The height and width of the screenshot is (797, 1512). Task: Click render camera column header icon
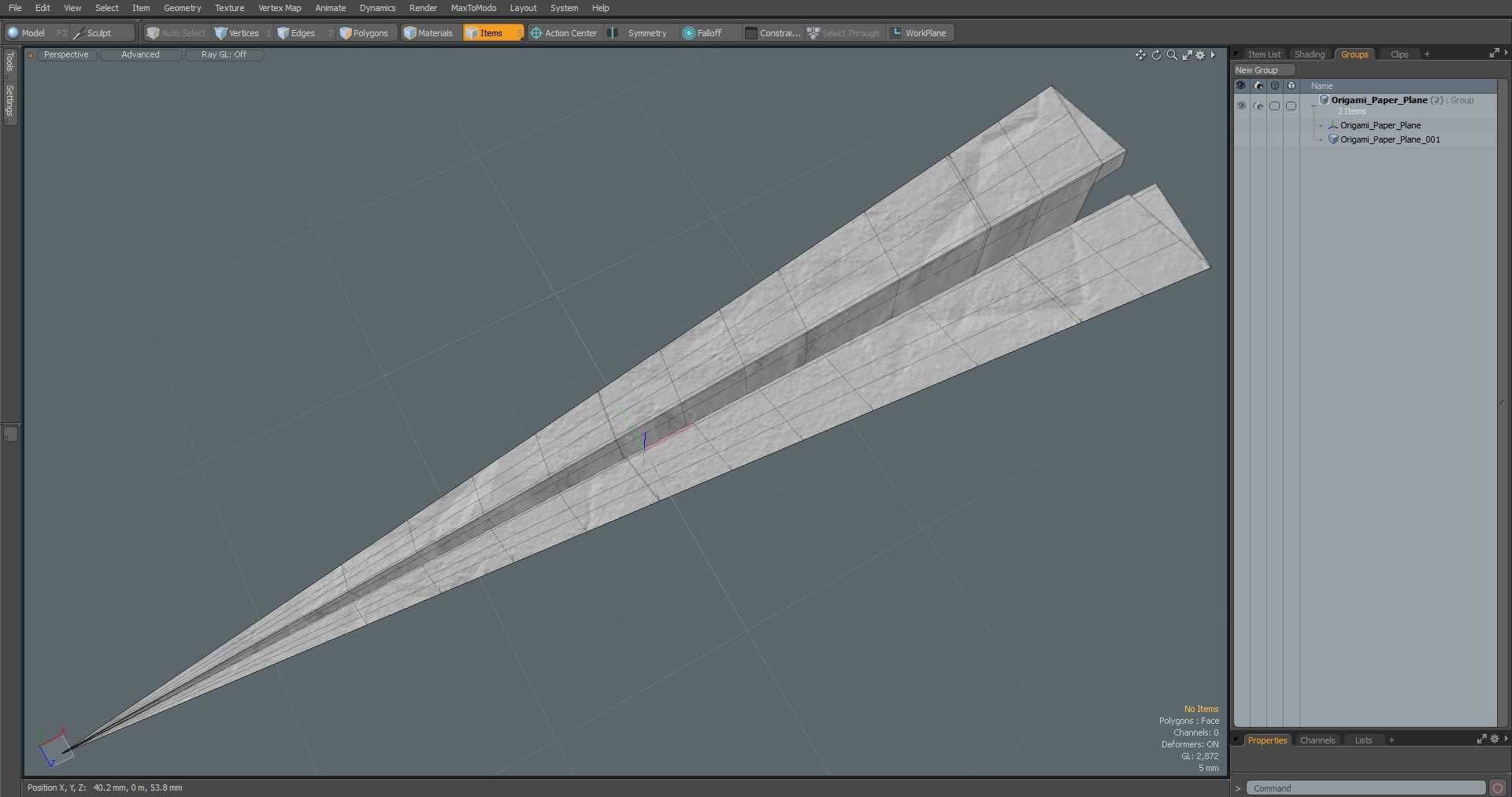(x=1258, y=85)
